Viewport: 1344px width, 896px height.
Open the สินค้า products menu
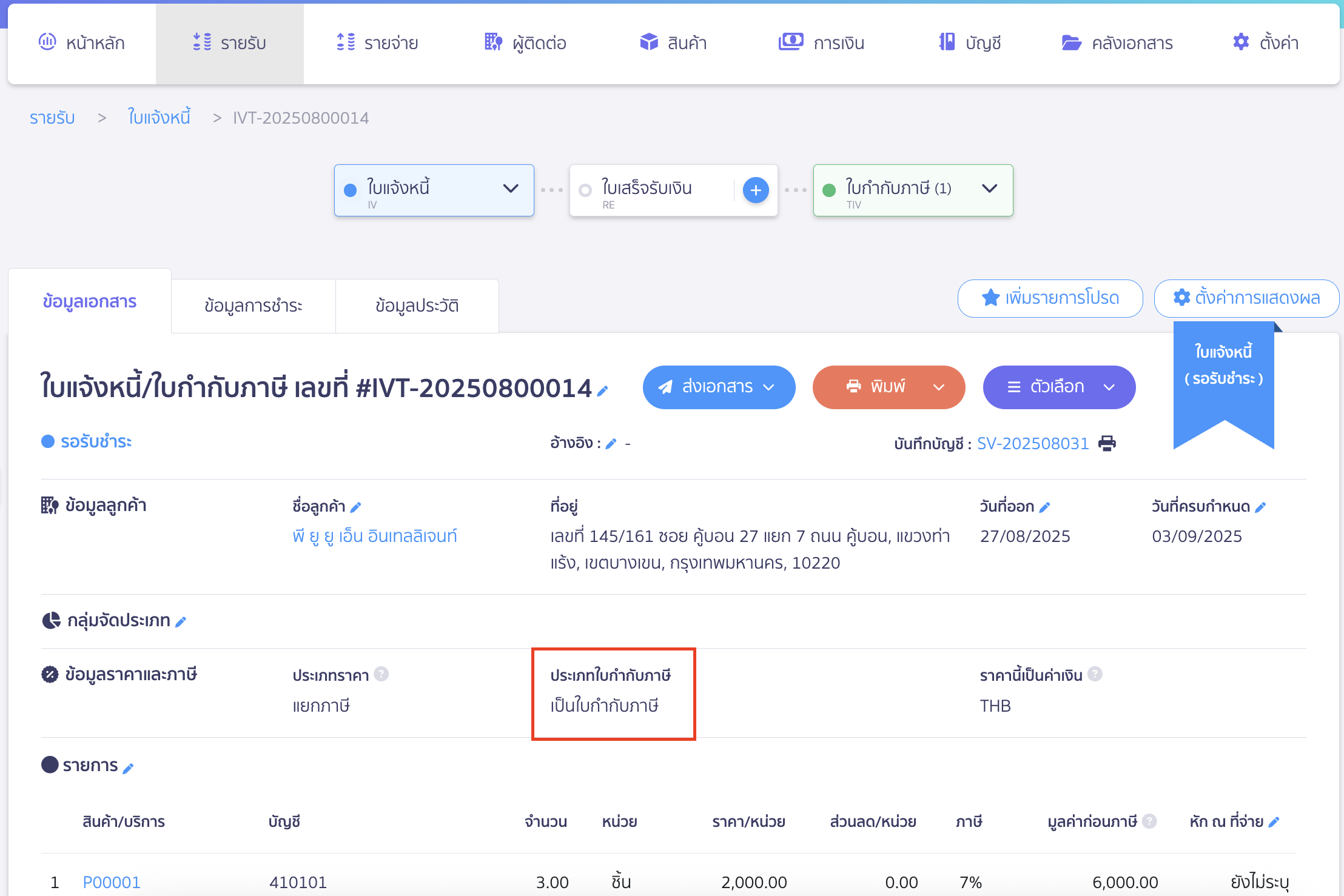[673, 43]
